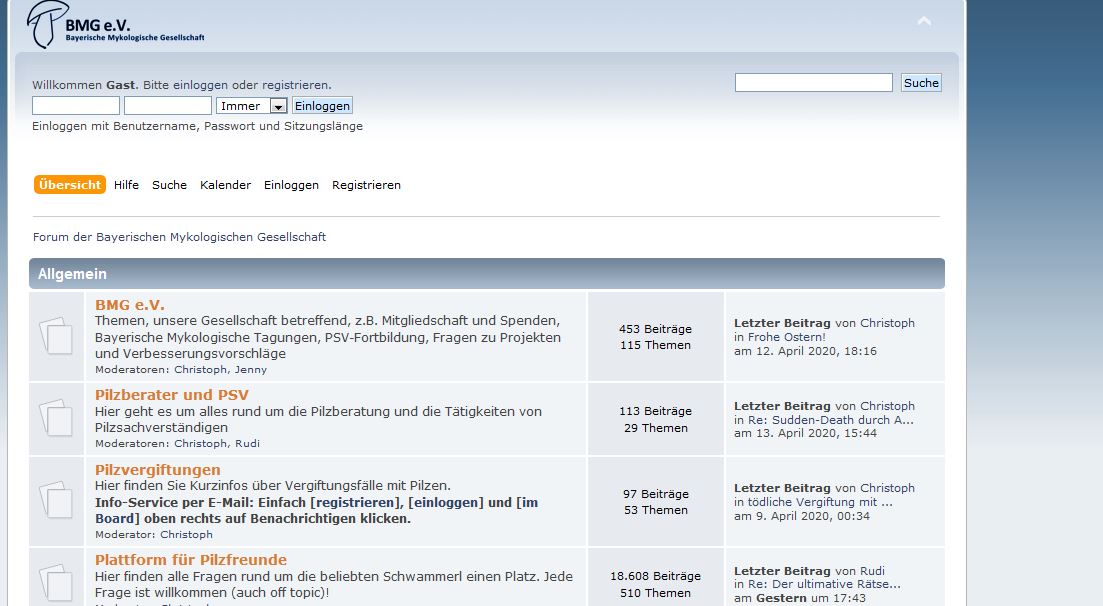Click the password input field
Viewport: 1103px width, 606px height.
tap(168, 106)
